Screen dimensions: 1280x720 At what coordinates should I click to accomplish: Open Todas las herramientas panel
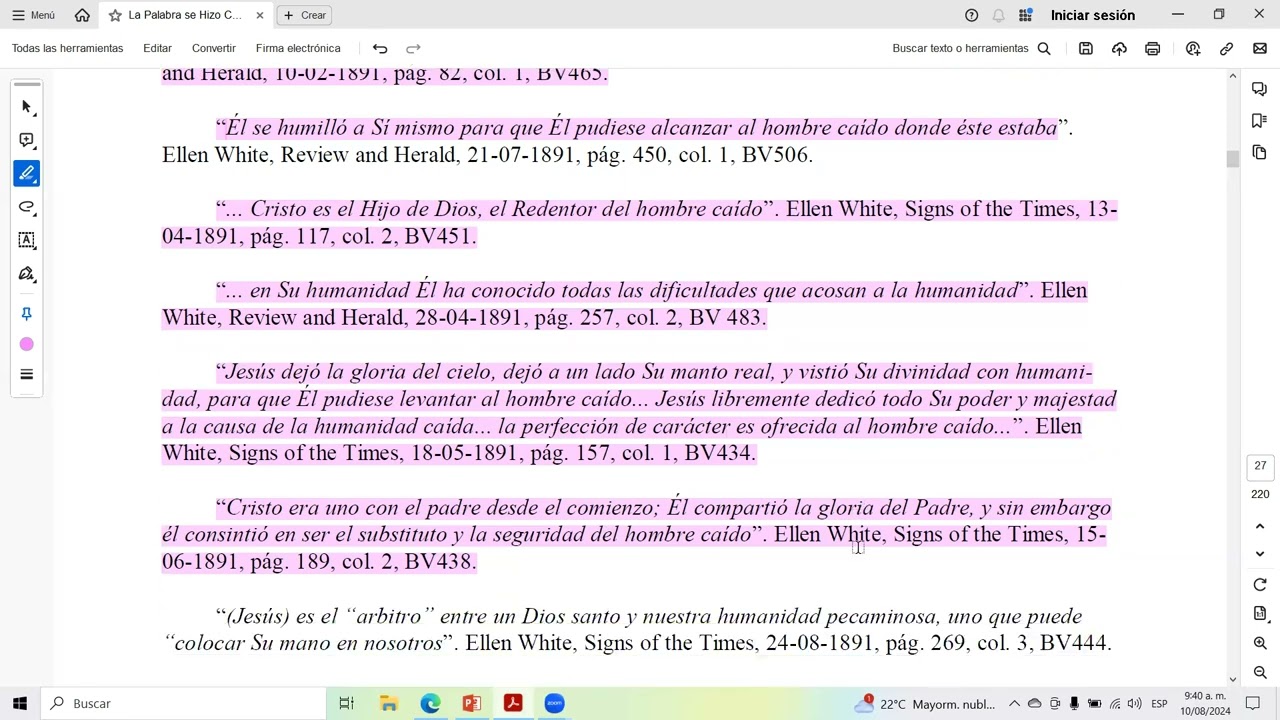(x=67, y=48)
